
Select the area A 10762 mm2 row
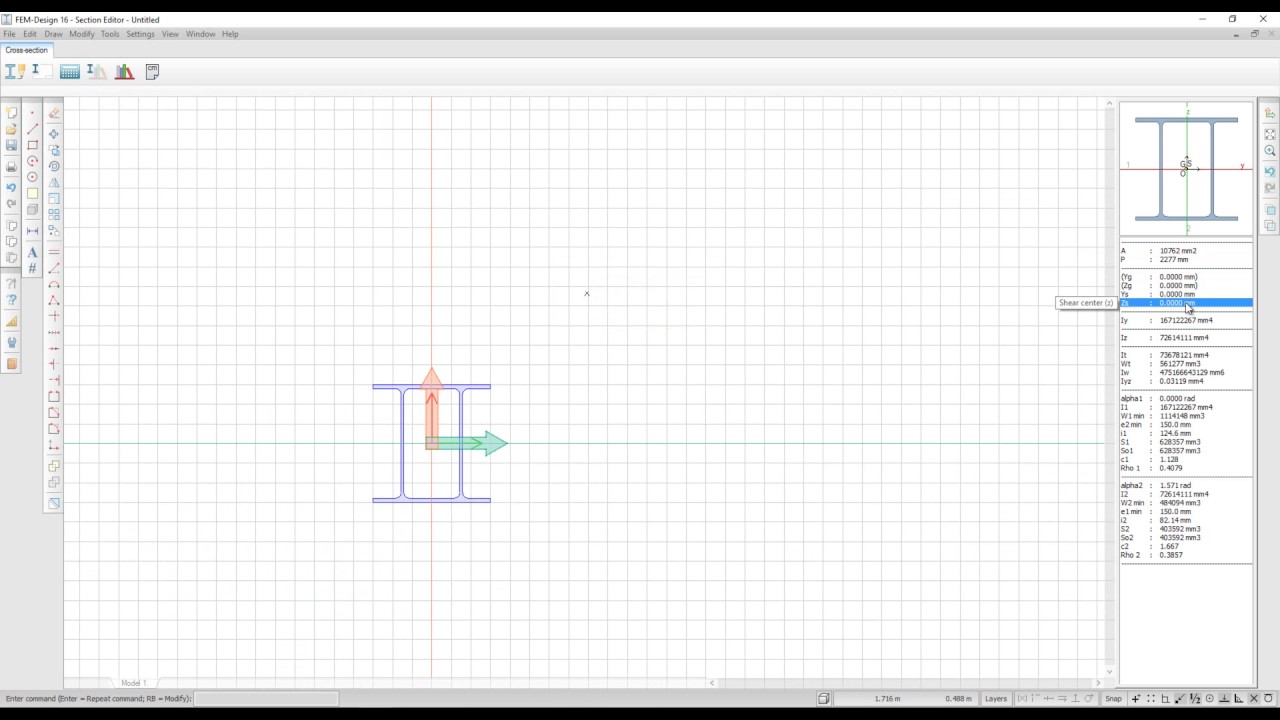(1186, 251)
